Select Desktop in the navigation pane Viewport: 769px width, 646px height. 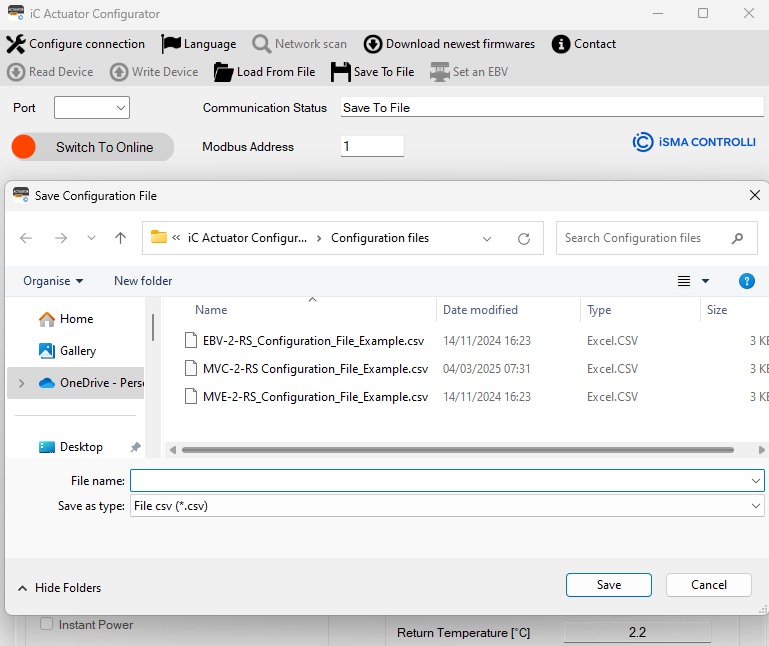tap(81, 447)
